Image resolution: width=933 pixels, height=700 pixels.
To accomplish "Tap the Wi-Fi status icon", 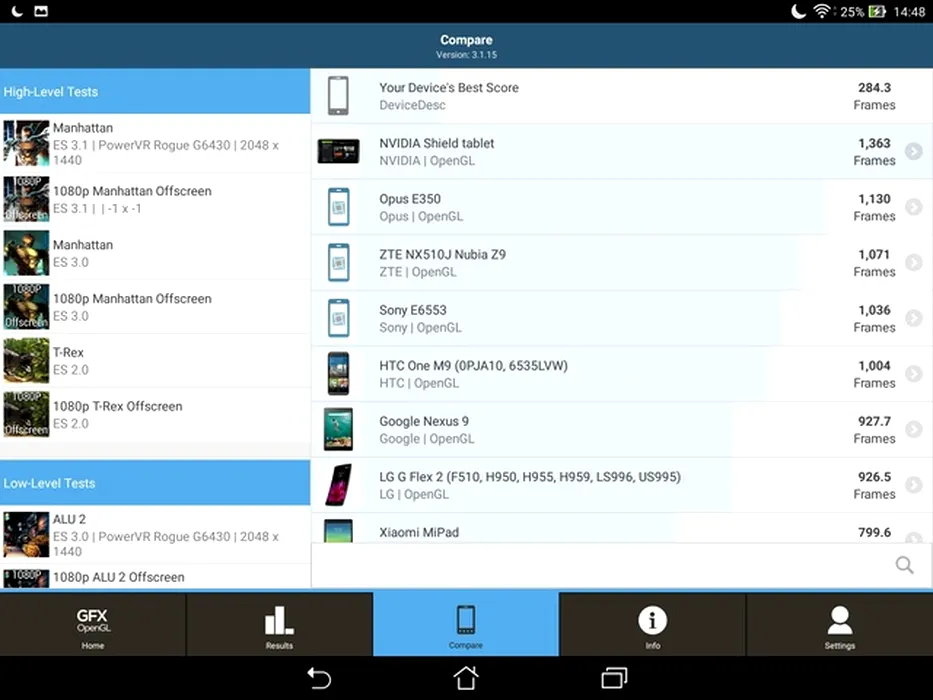I will [822, 12].
